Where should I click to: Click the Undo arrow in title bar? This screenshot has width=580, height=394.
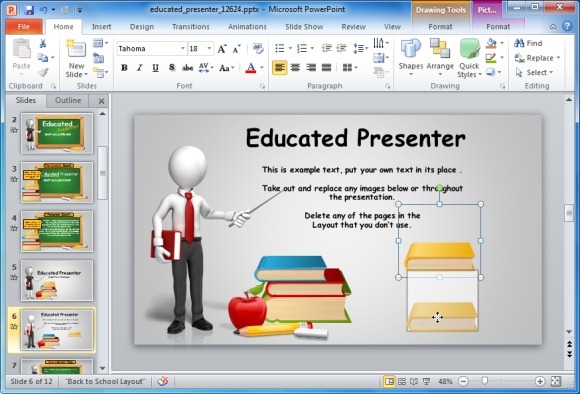[44, 10]
